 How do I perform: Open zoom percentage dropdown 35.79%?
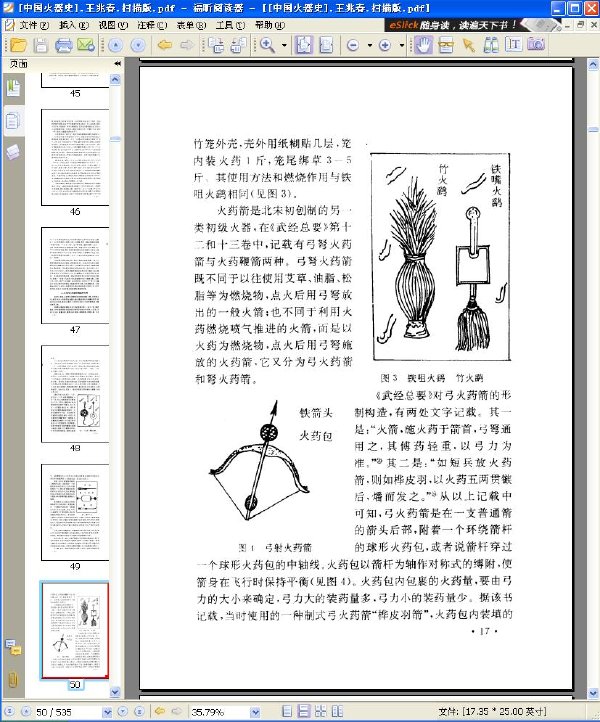pos(255,712)
